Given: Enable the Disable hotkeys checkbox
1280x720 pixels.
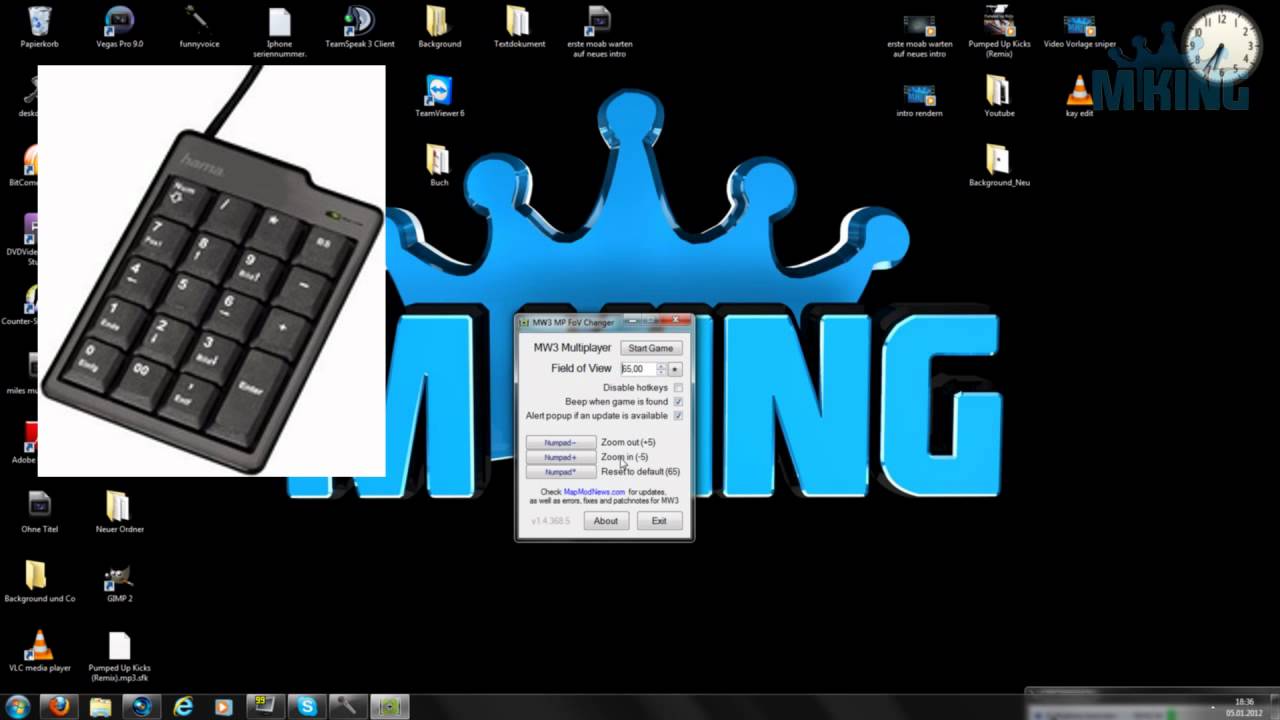Looking at the screenshot, I should 678,388.
